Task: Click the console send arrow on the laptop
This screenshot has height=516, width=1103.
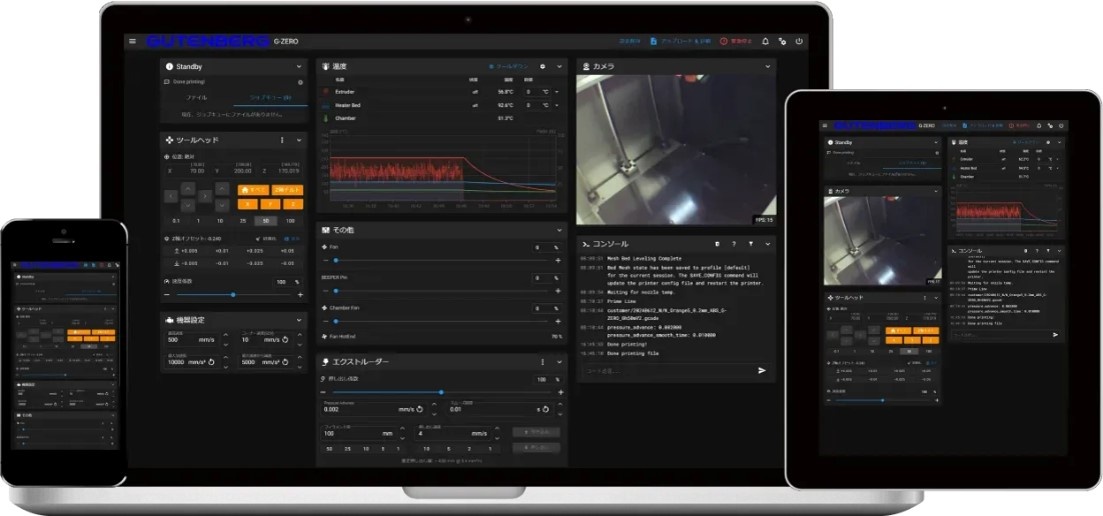Action: pyautogui.click(x=762, y=370)
